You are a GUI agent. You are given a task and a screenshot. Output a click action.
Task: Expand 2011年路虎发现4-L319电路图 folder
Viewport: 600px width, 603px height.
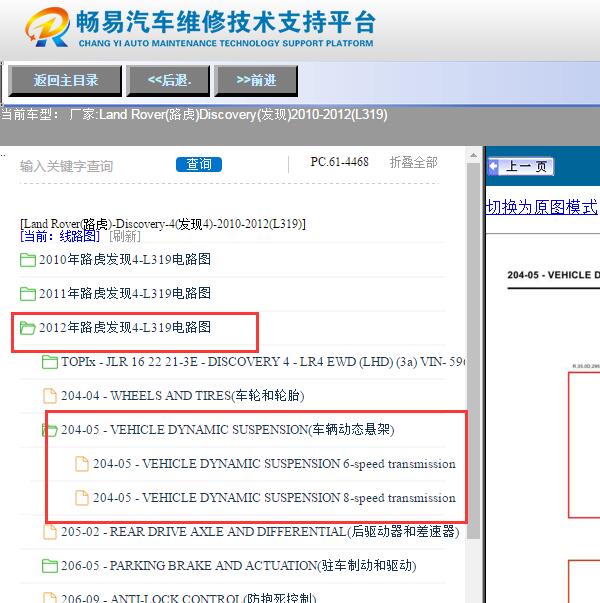[125, 293]
